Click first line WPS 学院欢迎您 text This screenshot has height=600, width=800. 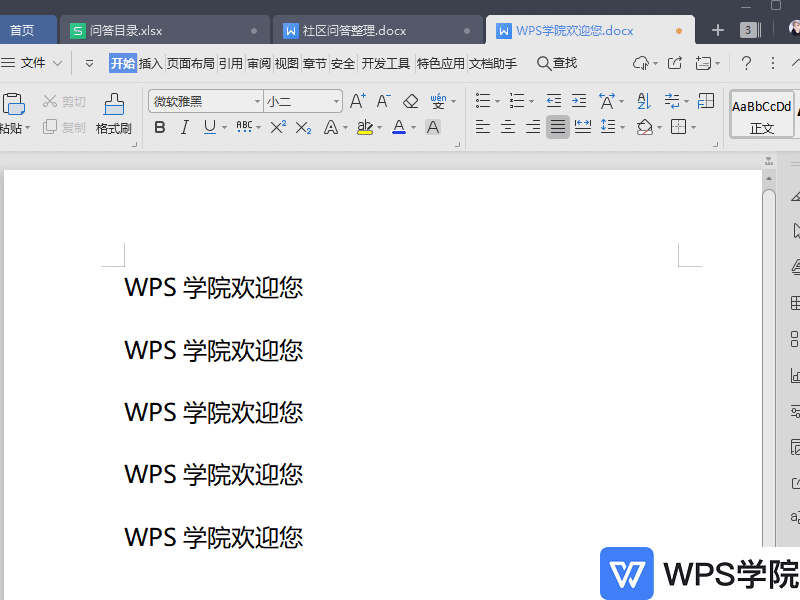(x=213, y=287)
